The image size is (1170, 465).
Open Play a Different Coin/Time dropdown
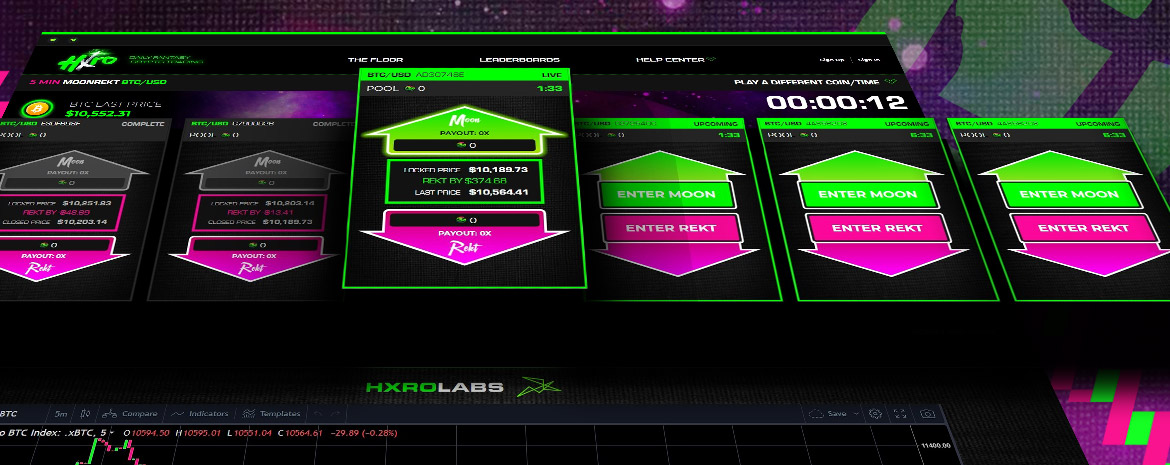[x=816, y=82]
